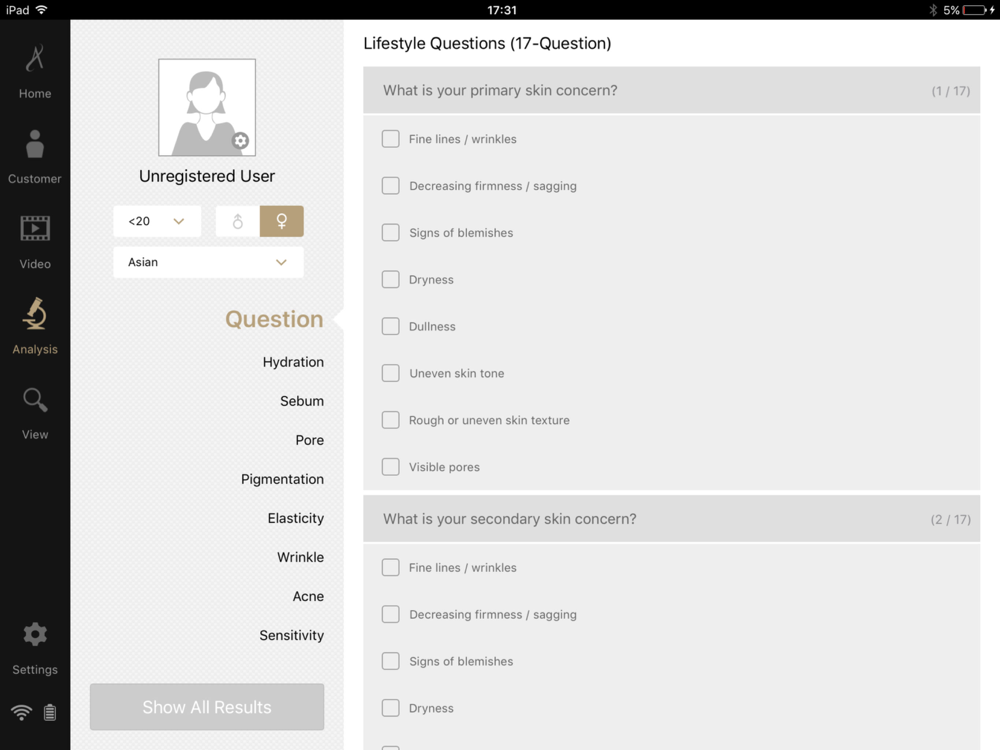Open the View magnifier icon
Image resolution: width=1000 pixels, height=750 pixels.
coord(35,402)
